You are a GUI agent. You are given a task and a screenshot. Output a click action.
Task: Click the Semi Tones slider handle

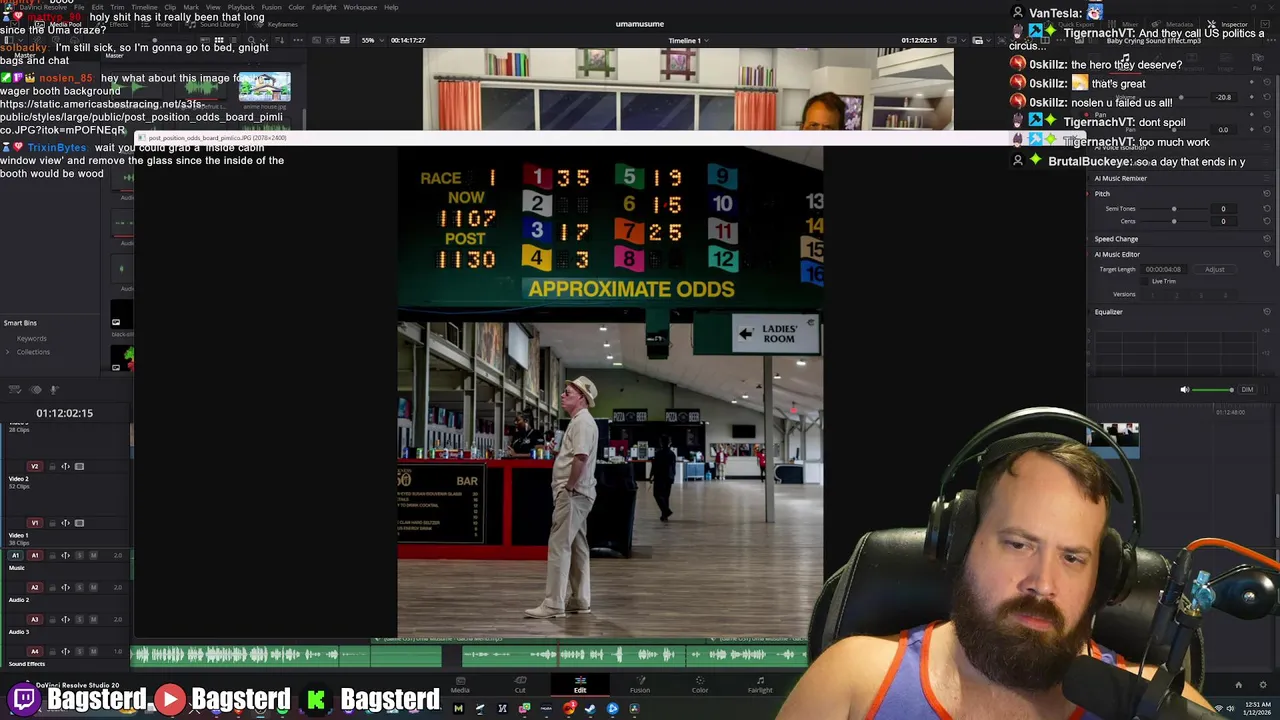[x=1174, y=208]
